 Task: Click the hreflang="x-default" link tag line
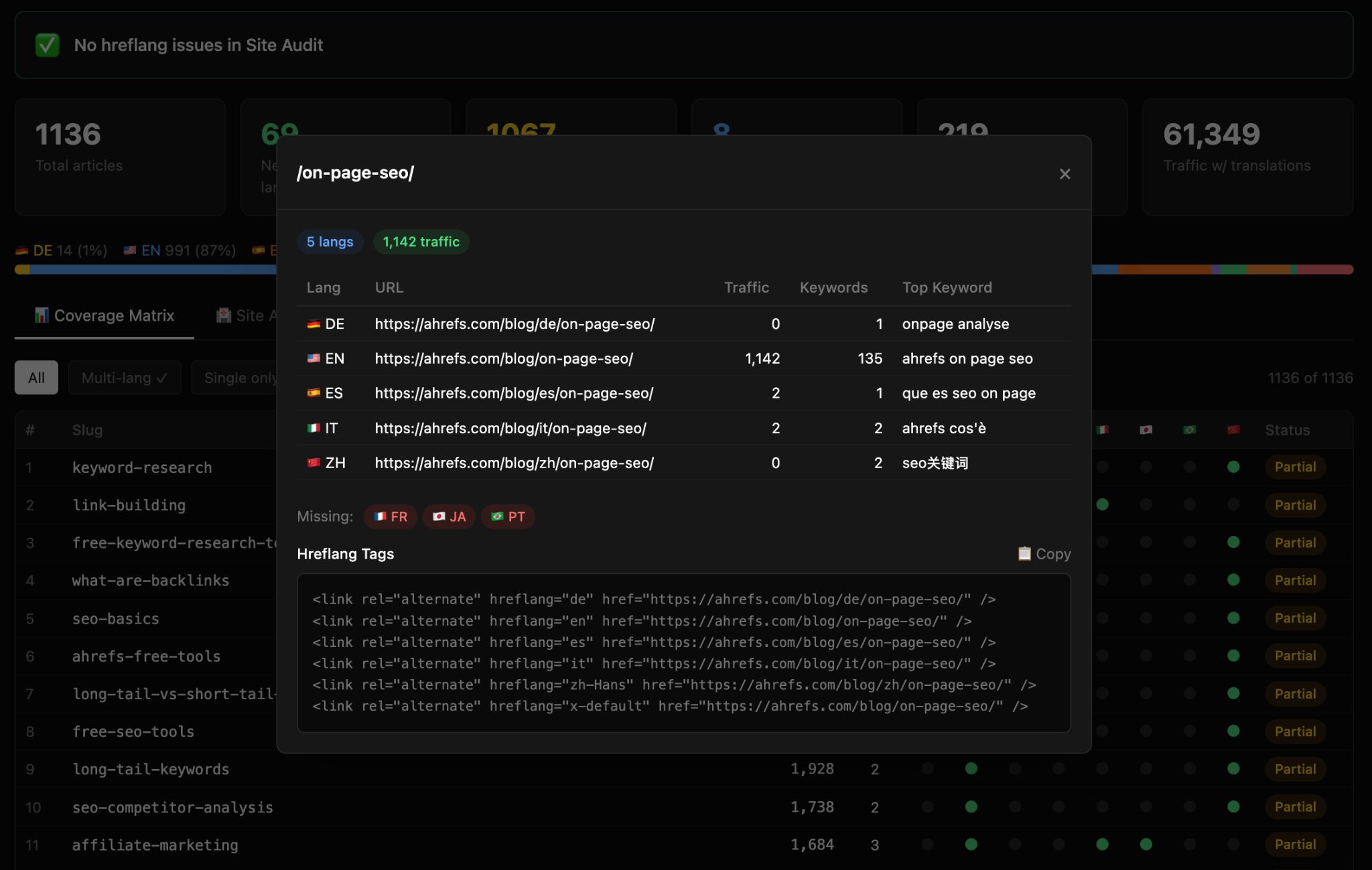(x=670, y=706)
